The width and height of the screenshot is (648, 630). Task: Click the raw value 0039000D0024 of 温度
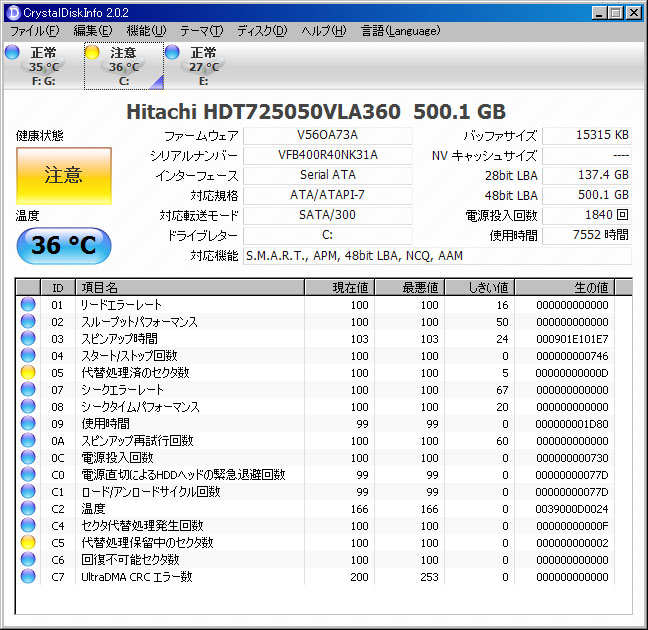point(572,509)
